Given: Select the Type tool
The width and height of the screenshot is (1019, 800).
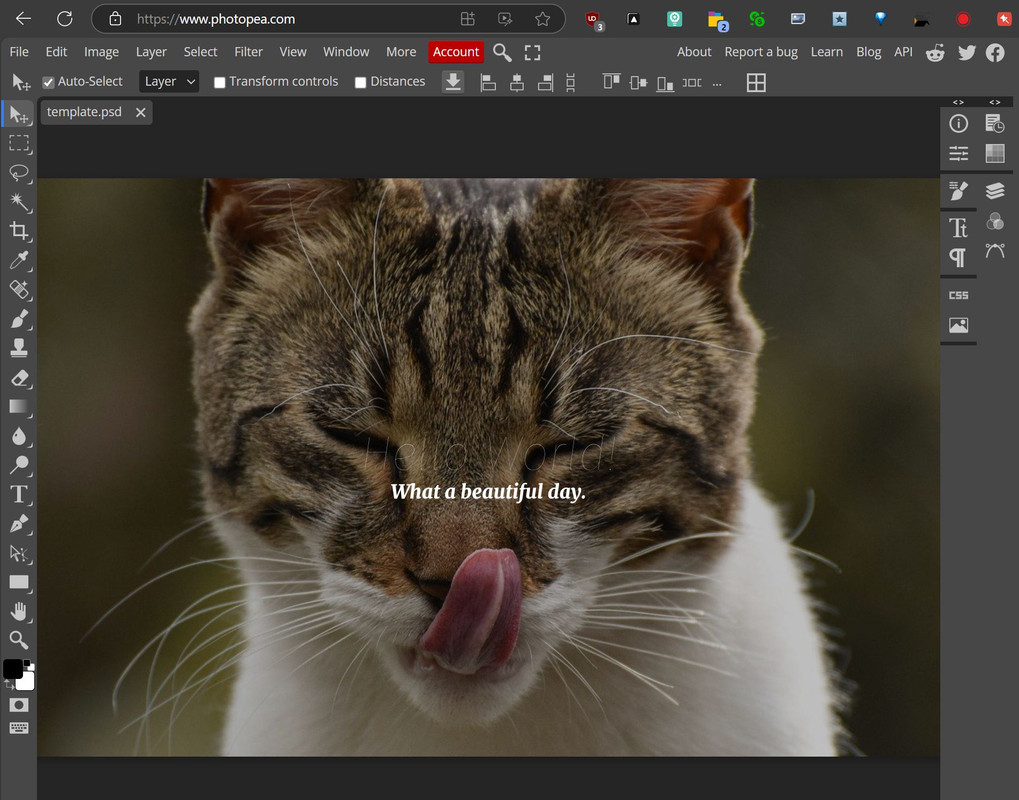Looking at the screenshot, I should pos(18,494).
